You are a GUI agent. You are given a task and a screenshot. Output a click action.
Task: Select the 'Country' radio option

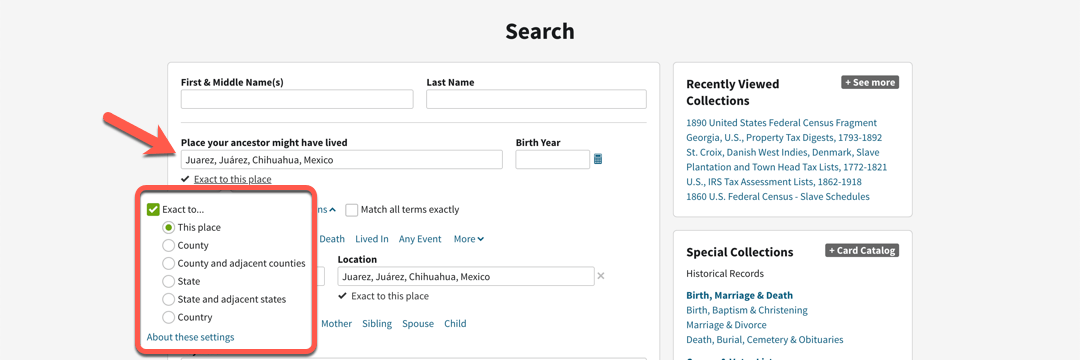click(x=168, y=317)
